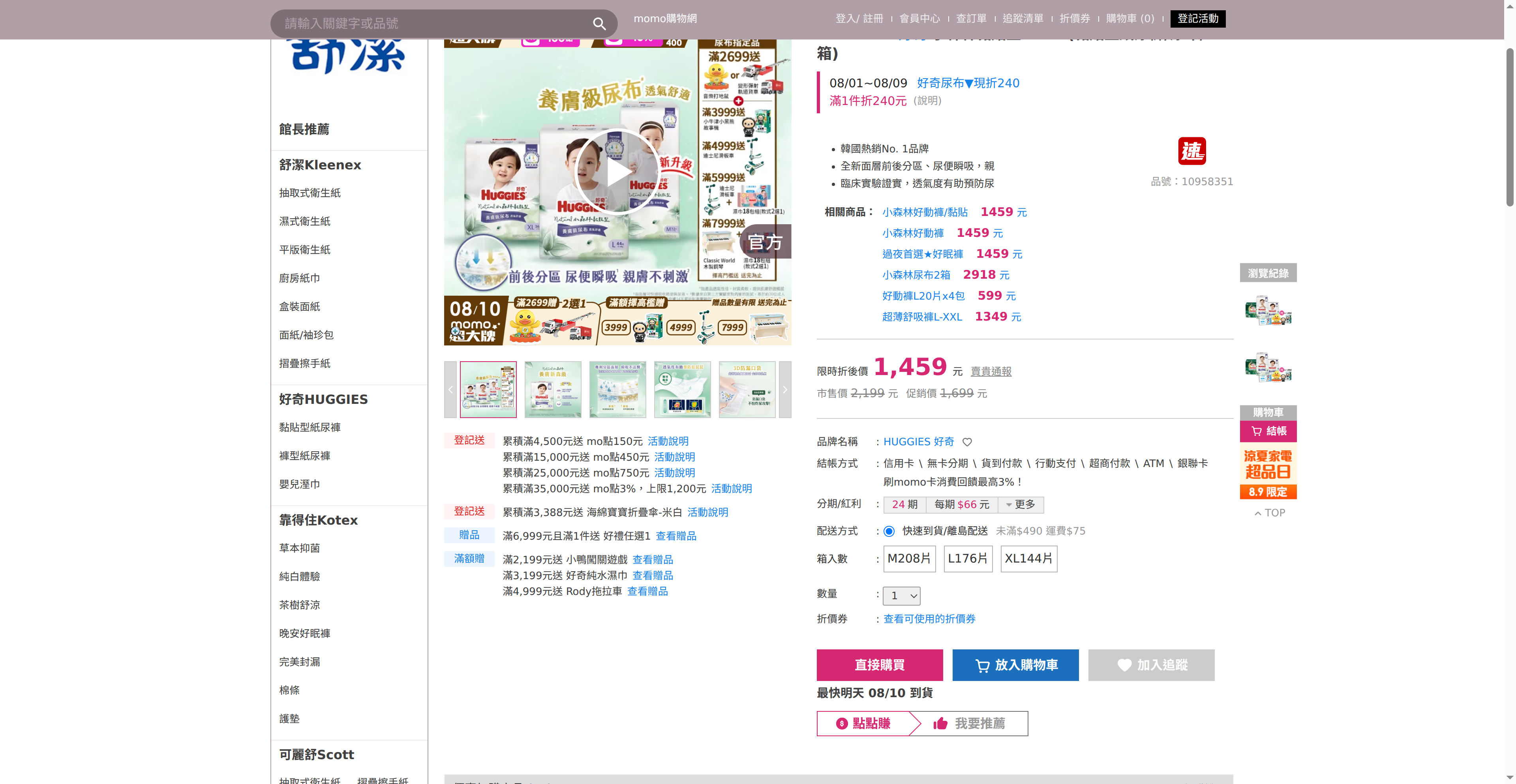Focus the keyword search input field
Screen dimensions: 1516x784
point(433,24)
